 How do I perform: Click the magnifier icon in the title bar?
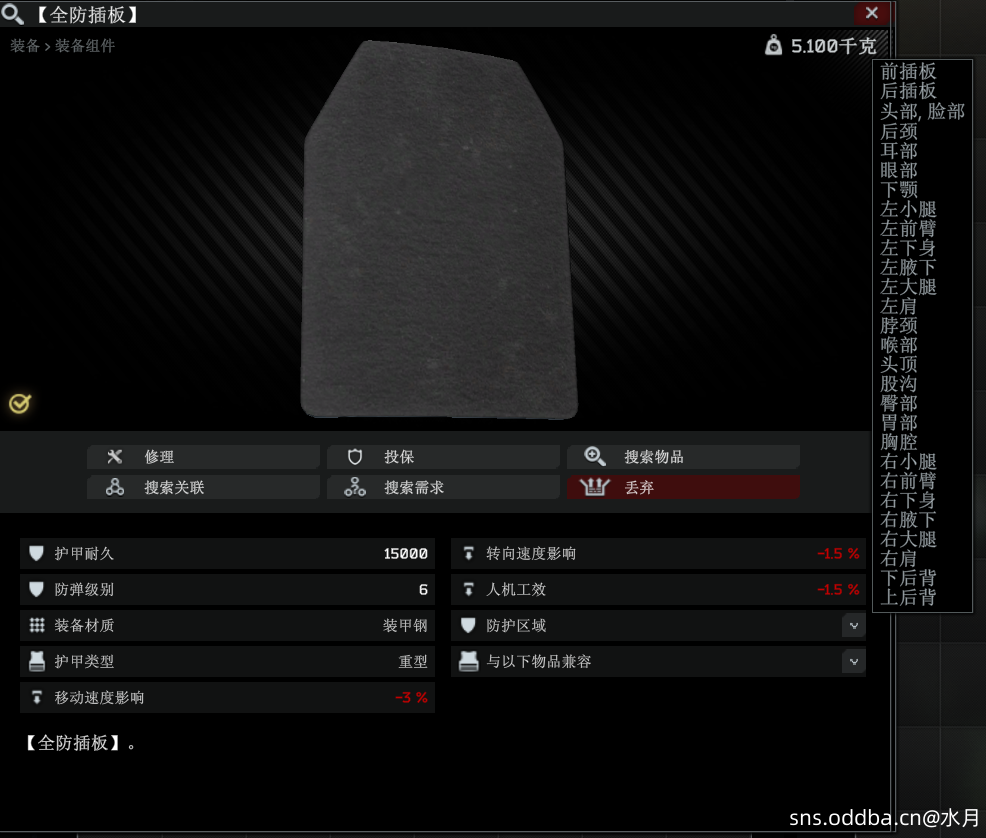pos(12,13)
